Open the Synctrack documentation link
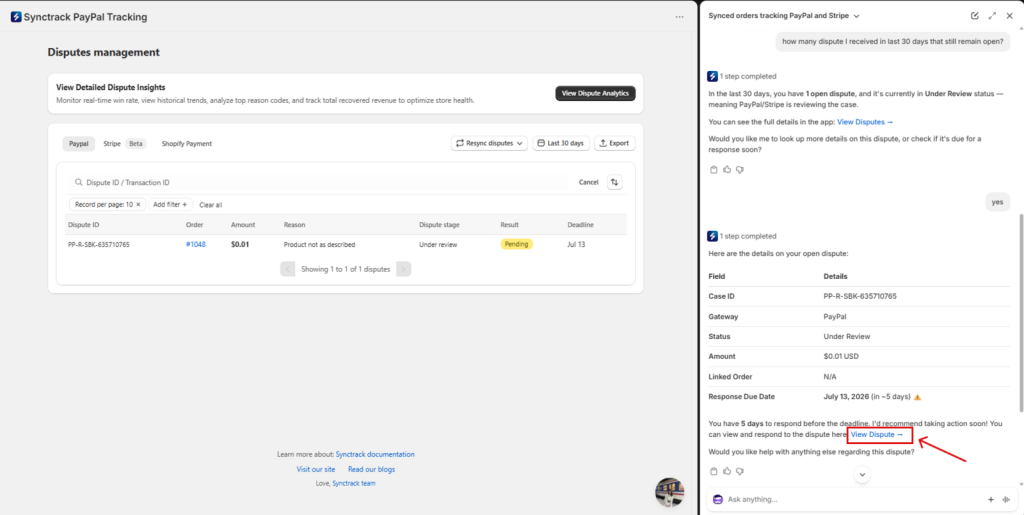The width and height of the screenshot is (1024, 515). click(x=375, y=454)
